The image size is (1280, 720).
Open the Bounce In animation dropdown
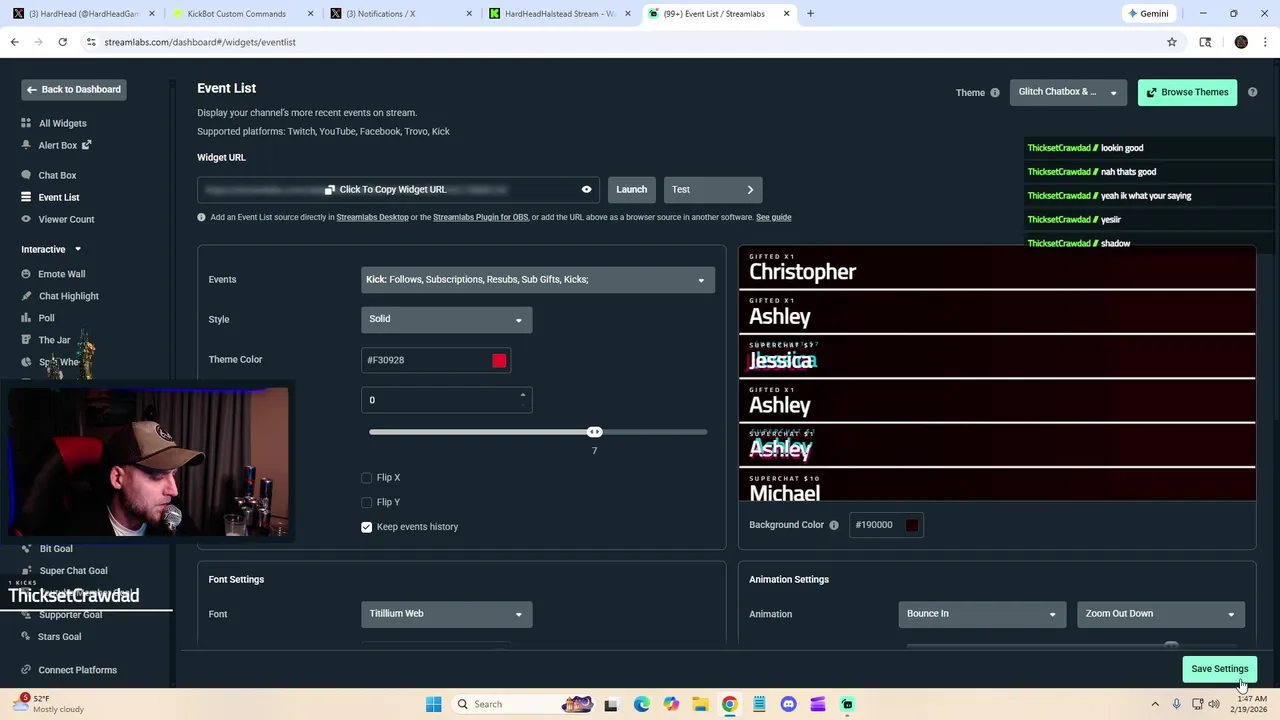tap(981, 614)
